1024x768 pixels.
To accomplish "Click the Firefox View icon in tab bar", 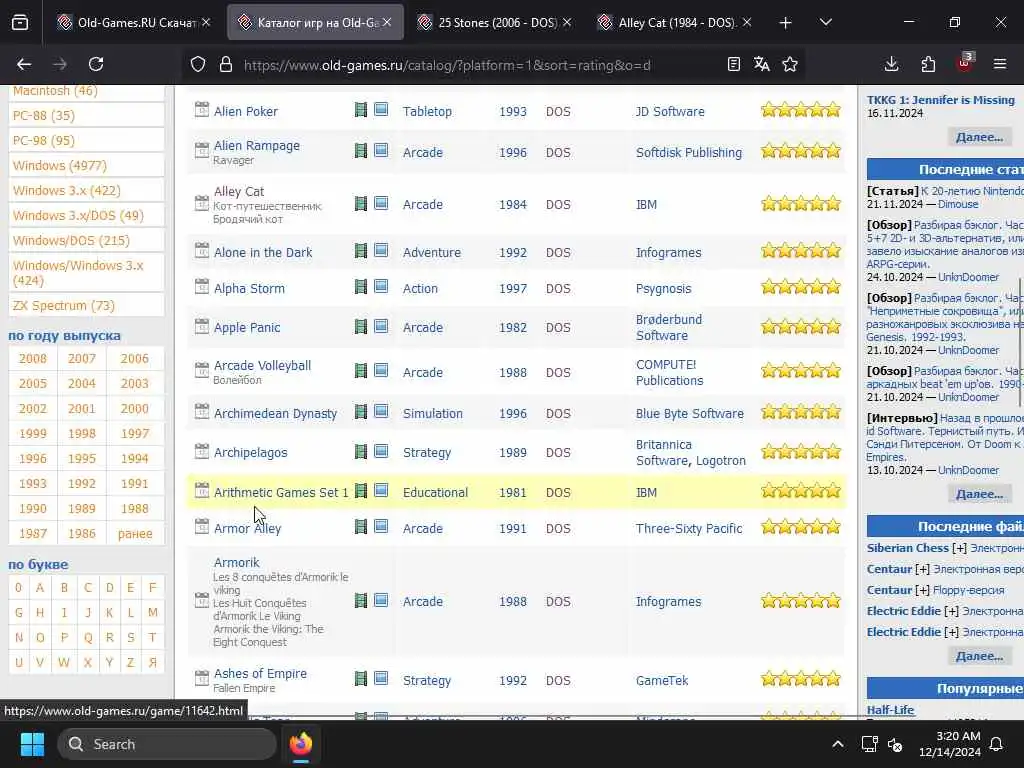I will coord(20,22).
